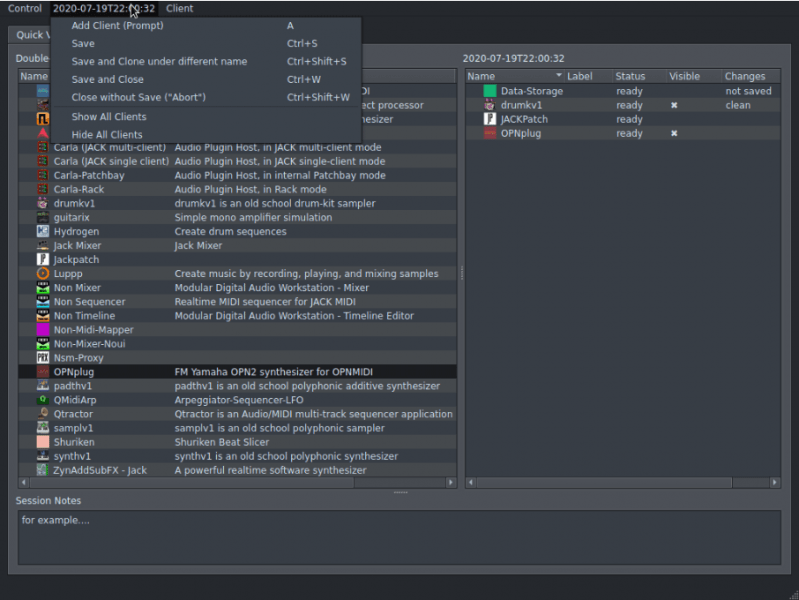Viewport: 799px width, 600px height.
Task: Open the Client menu
Action: click(179, 9)
